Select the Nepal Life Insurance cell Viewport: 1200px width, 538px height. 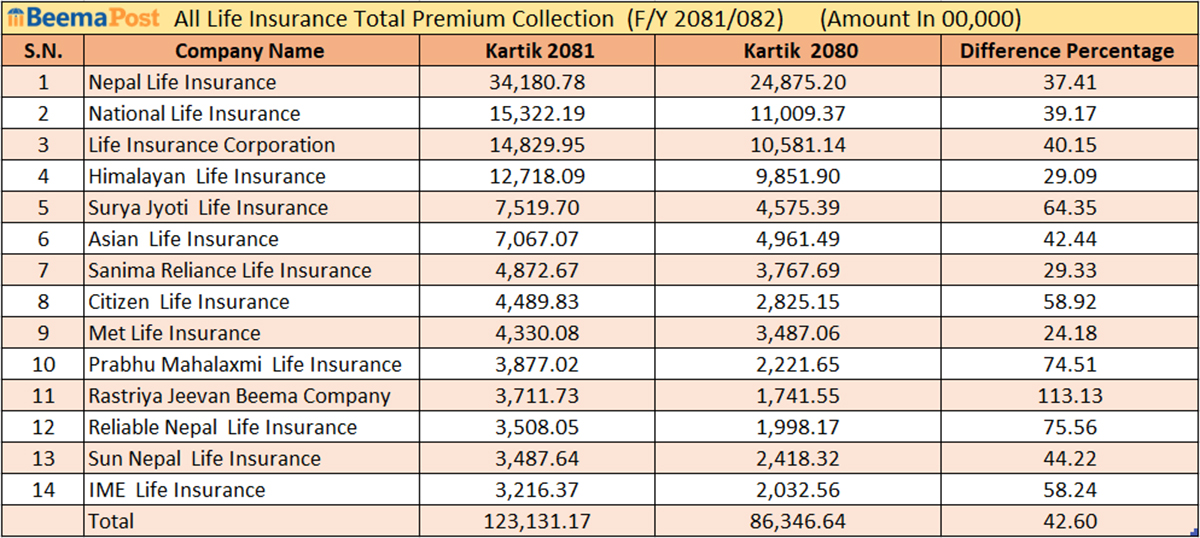pyautogui.click(x=182, y=82)
